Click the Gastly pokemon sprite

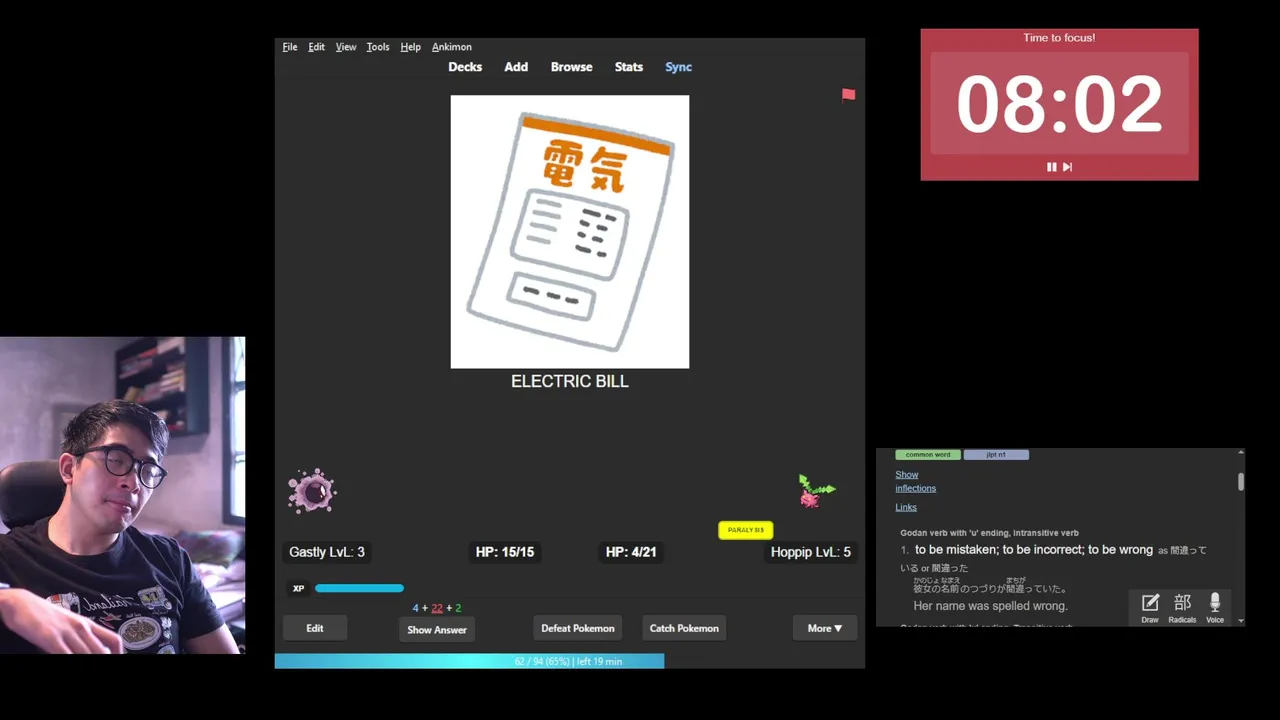click(312, 491)
